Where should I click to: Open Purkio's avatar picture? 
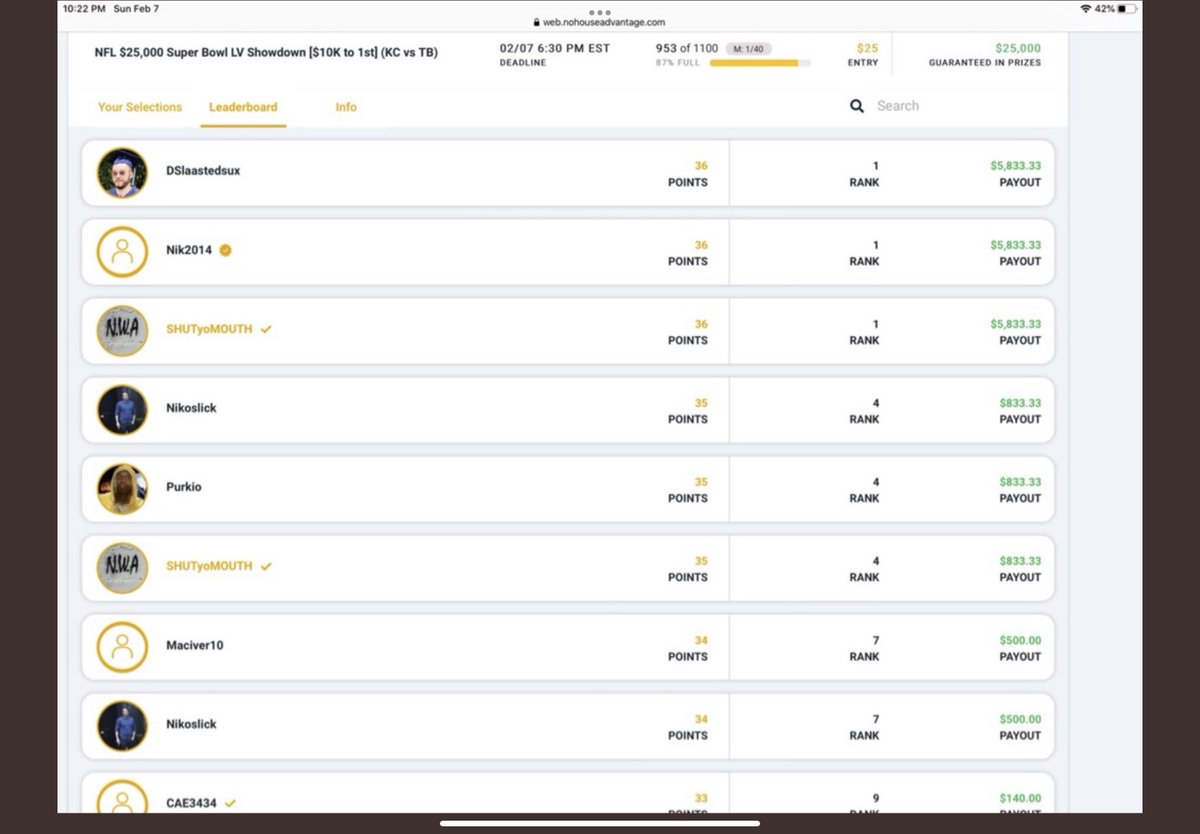tap(122, 489)
